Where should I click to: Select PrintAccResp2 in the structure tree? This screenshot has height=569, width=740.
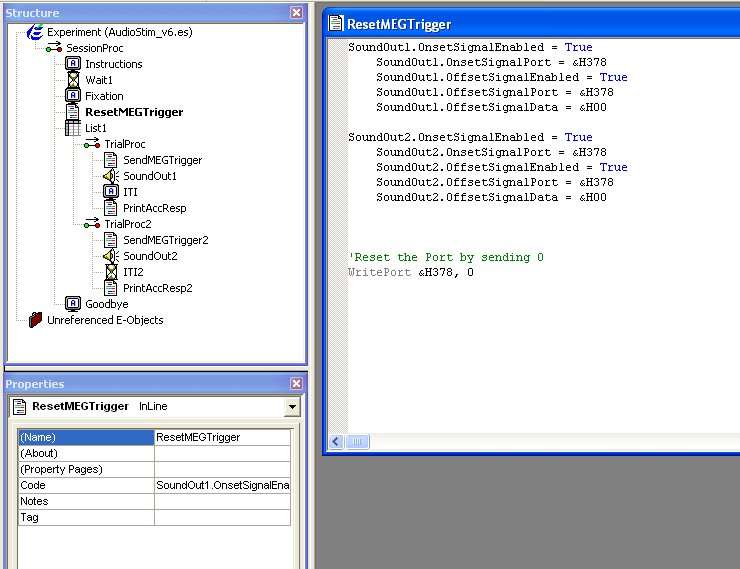(x=157, y=288)
